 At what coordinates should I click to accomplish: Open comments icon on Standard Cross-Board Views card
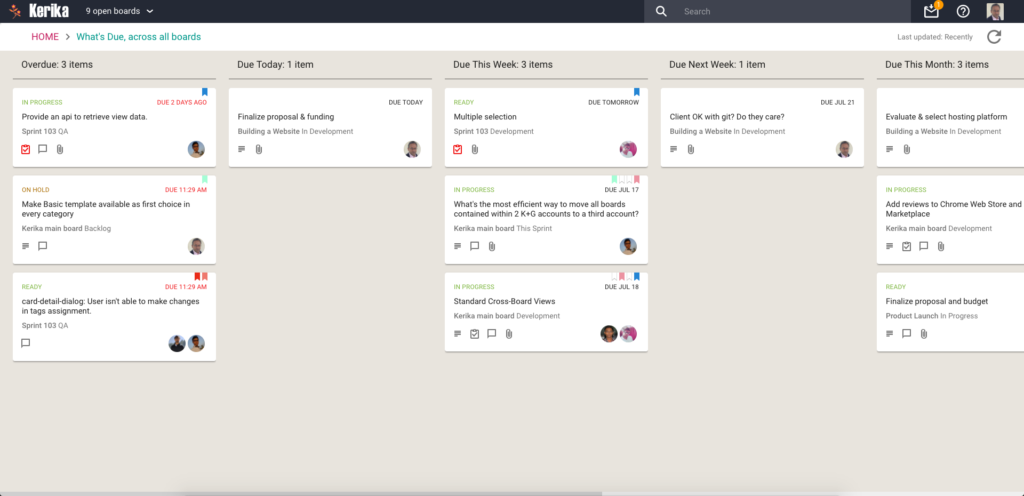492,333
